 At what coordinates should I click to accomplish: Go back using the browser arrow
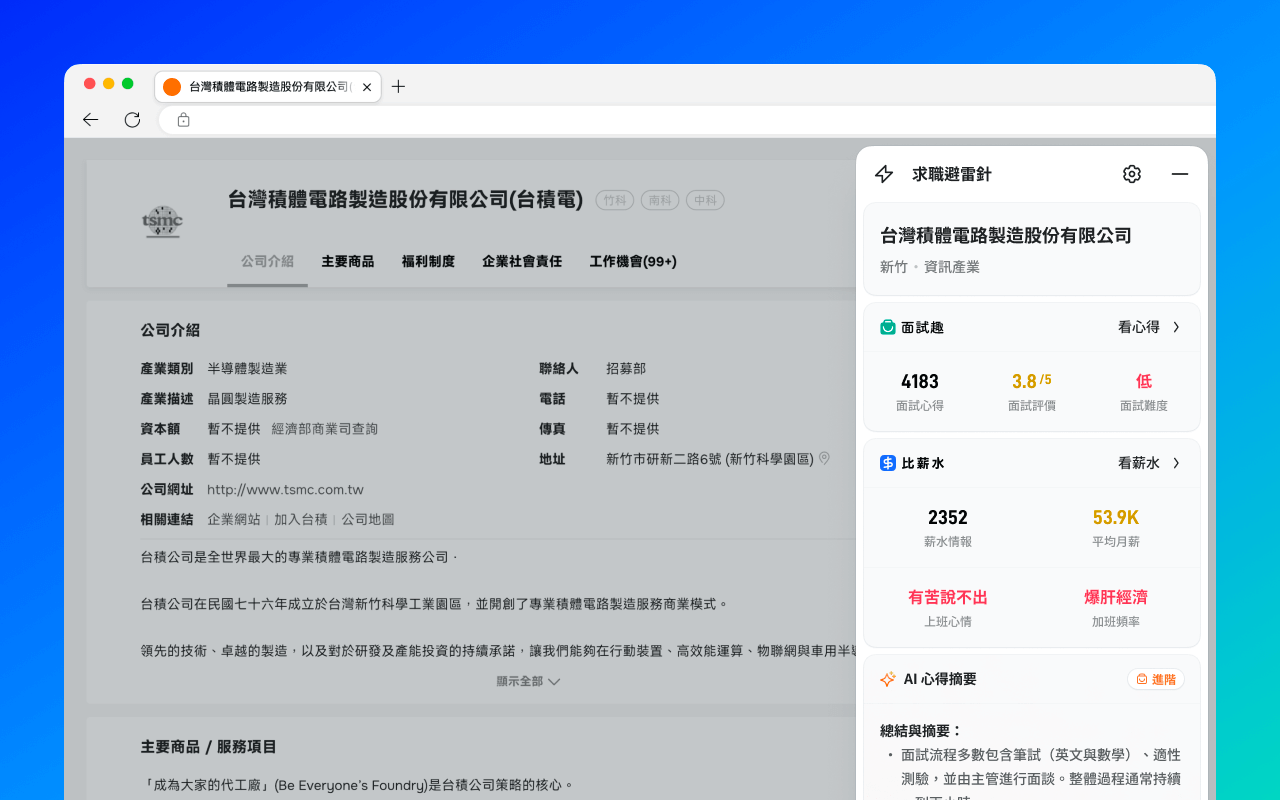90,119
